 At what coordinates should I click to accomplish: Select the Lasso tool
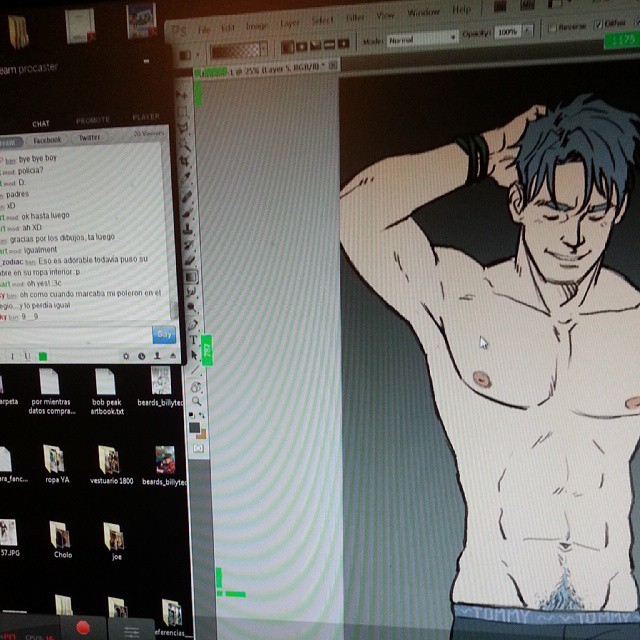pyautogui.click(x=182, y=128)
